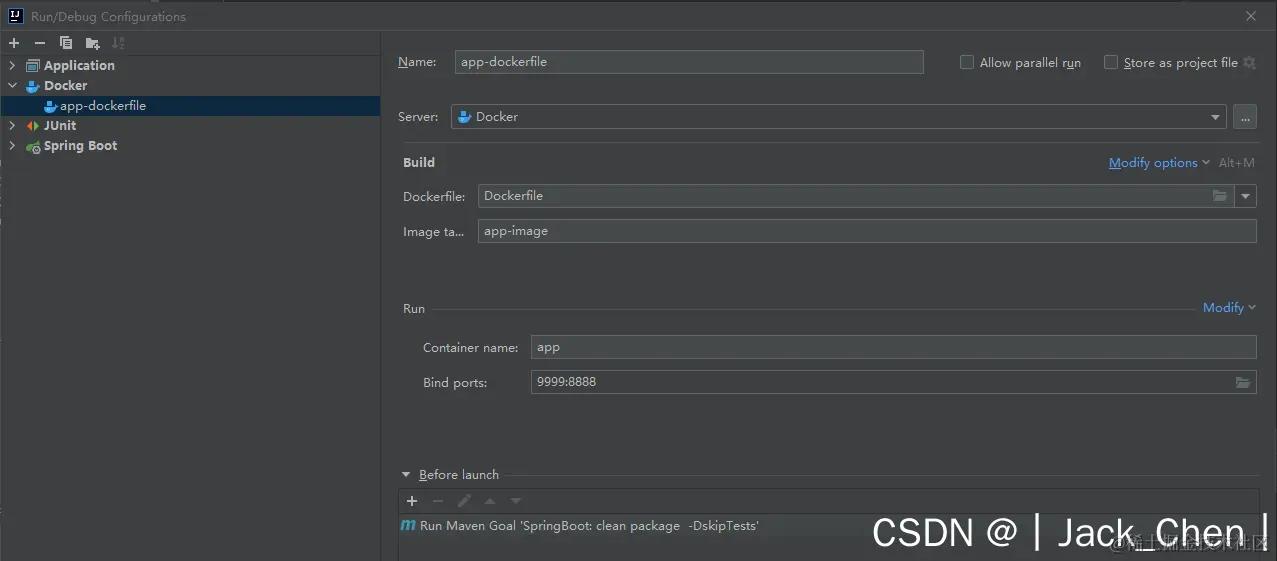Collapse the Before launch section

(406, 475)
